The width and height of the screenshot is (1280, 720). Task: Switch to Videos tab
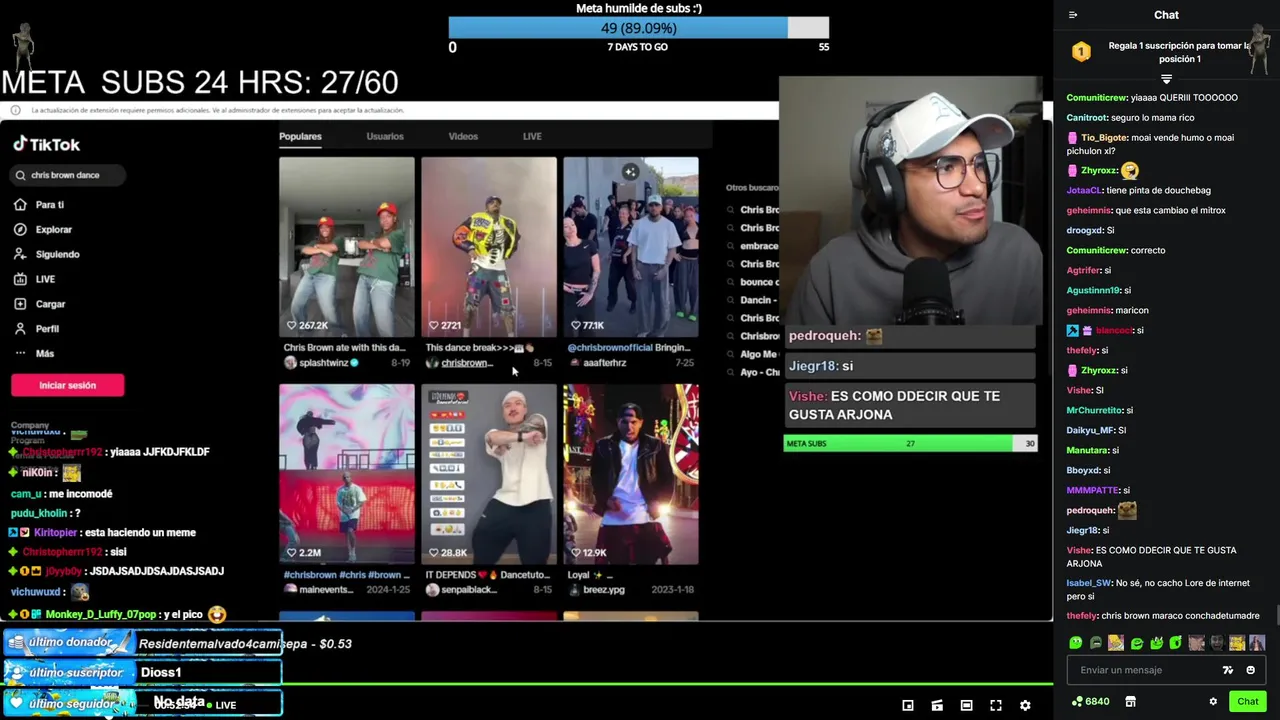click(463, 136)
